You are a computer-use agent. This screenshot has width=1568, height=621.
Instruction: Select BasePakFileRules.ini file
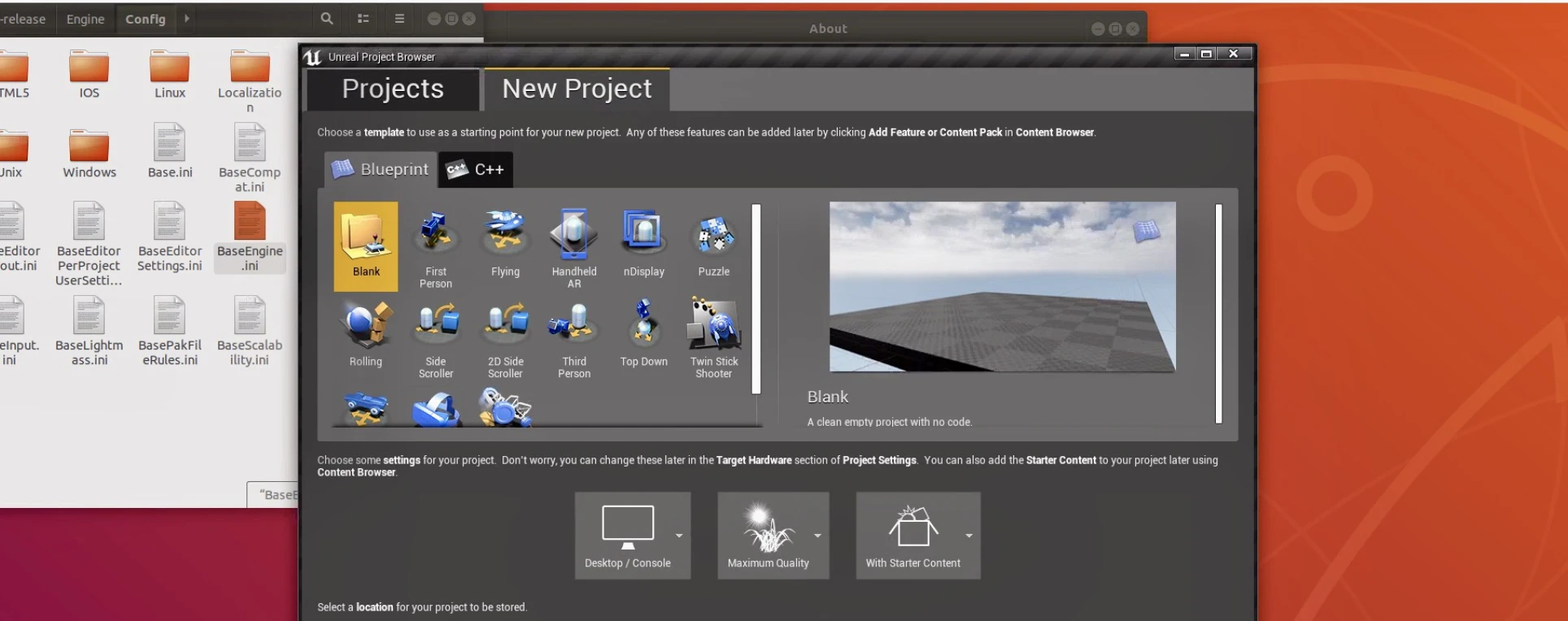point(170,331)
